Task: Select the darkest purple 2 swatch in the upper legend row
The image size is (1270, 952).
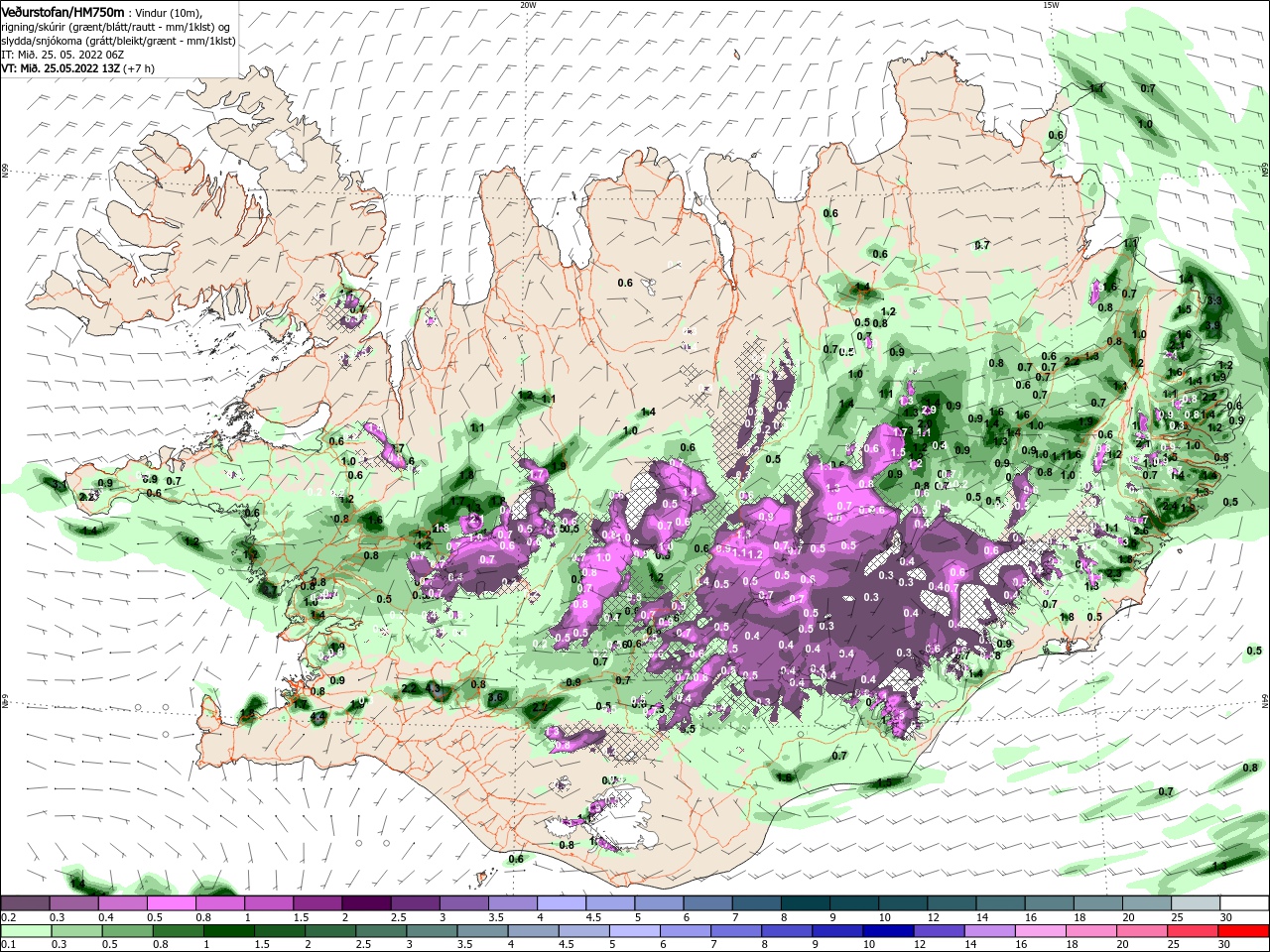Action: [x=366, y=903]
